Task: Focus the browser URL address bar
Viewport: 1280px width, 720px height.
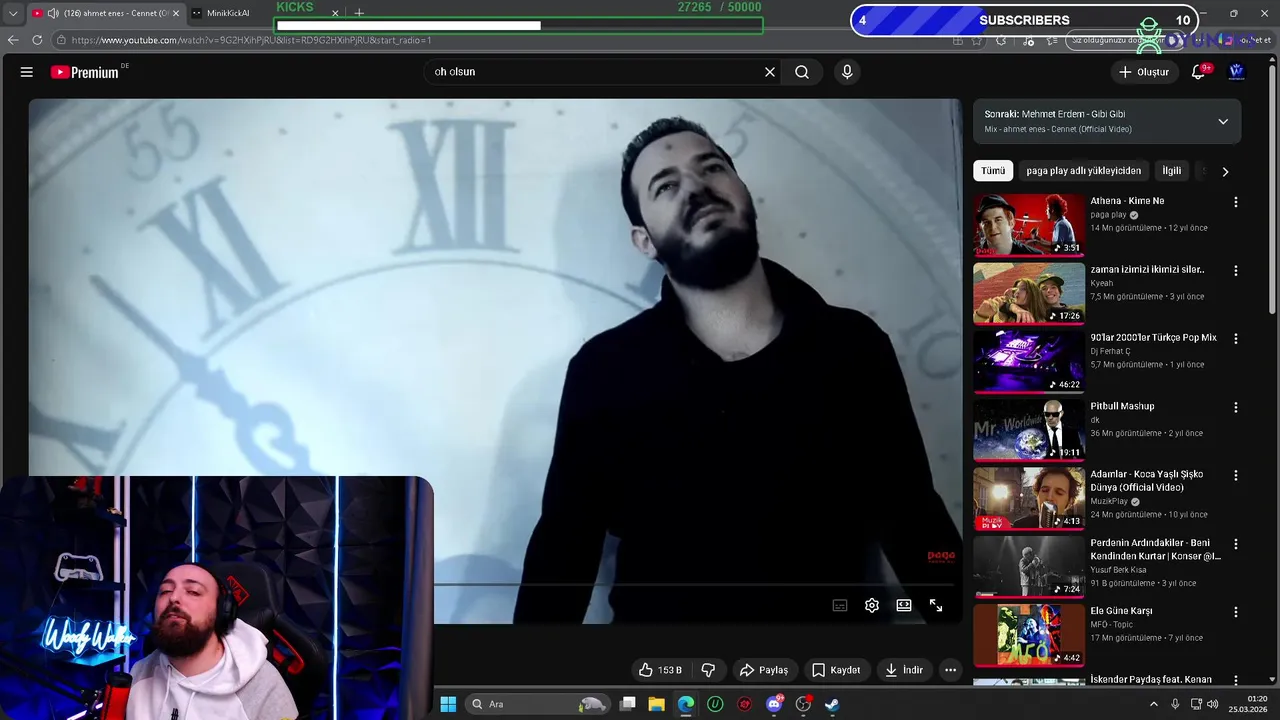Action: 500,40
